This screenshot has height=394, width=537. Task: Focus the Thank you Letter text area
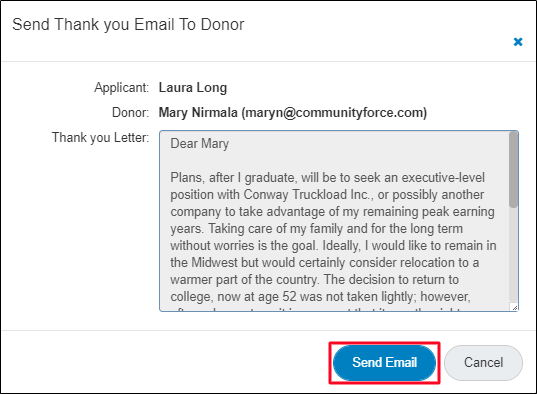(338, 221)
